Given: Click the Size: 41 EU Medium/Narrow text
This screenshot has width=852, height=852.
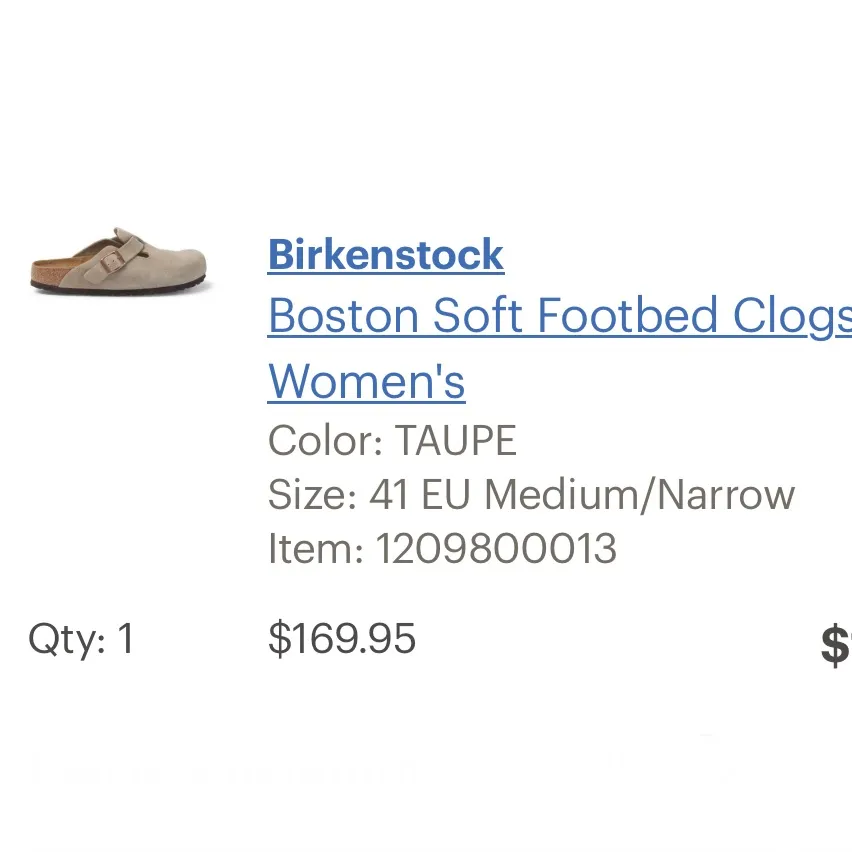Looking at the screenshot, I should (x=532, y=494).
